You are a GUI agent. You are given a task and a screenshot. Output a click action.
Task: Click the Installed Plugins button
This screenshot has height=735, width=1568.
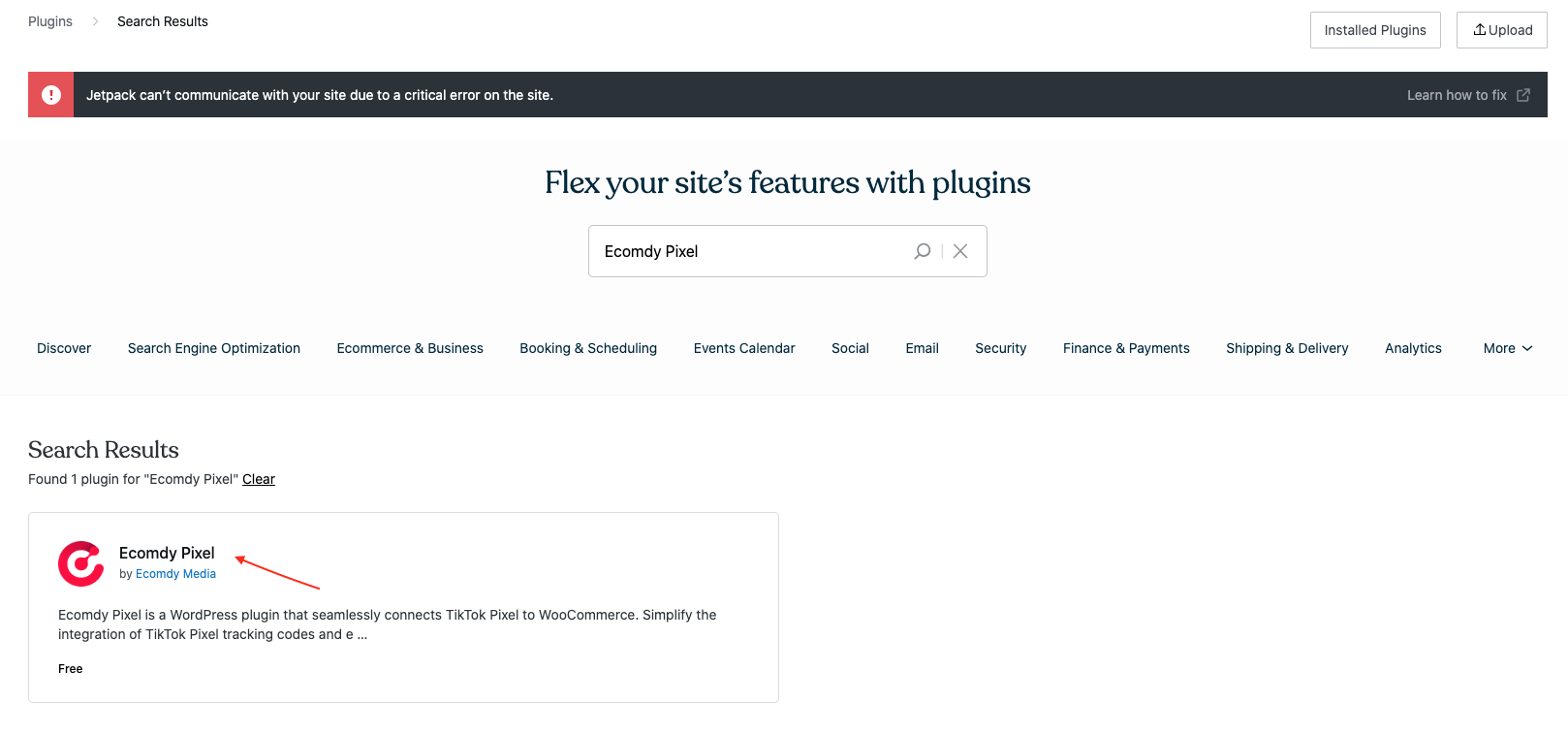1375,30
